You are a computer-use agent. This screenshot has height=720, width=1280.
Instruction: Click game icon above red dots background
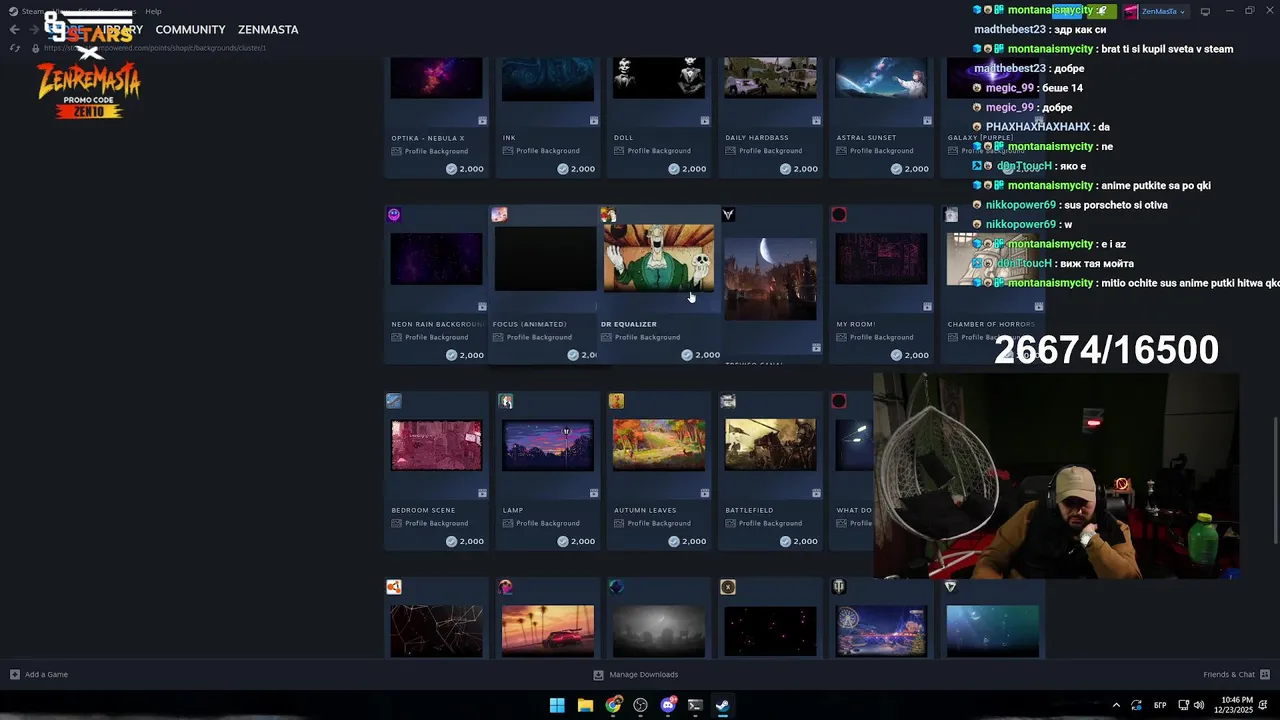click(728, 587)
